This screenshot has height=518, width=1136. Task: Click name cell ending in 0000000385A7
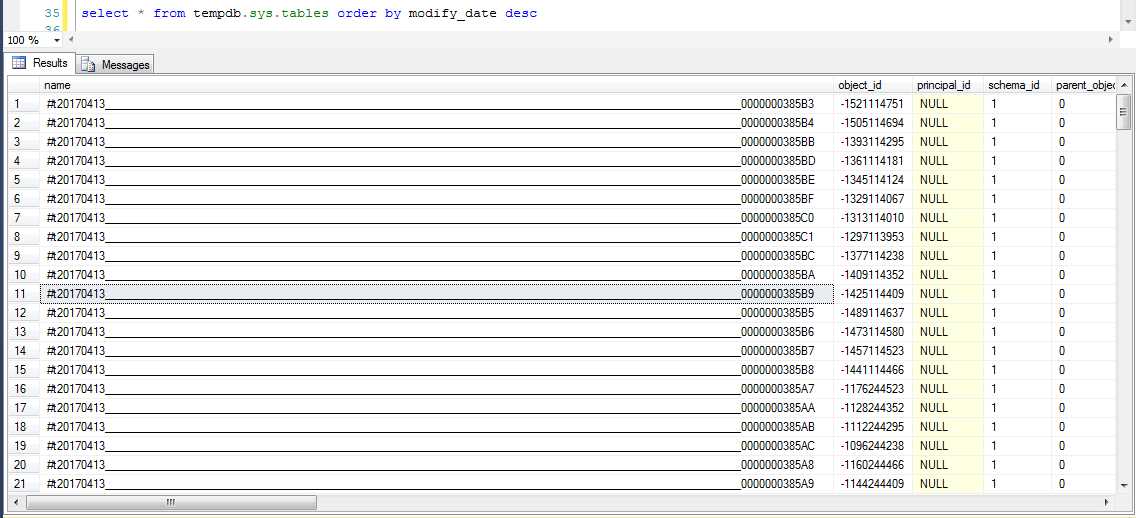437,388
